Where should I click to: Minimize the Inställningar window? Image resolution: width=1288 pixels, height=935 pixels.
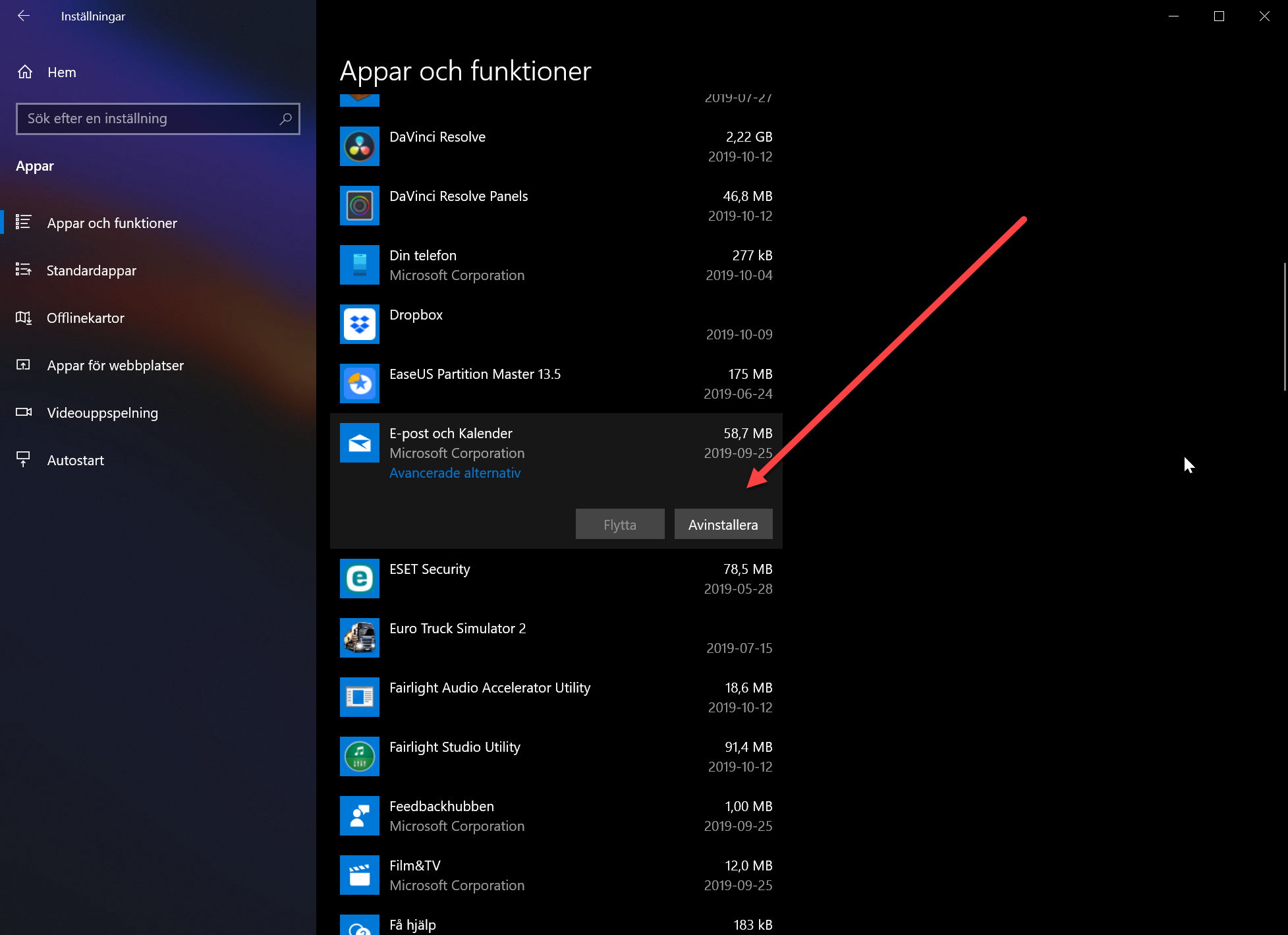(1173, 16)
